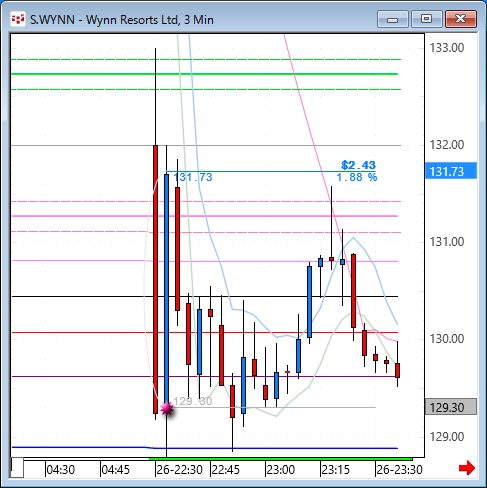Click the $2.43 measurement label
This screenshot has width=487, height=488.
tap(358, 165)
